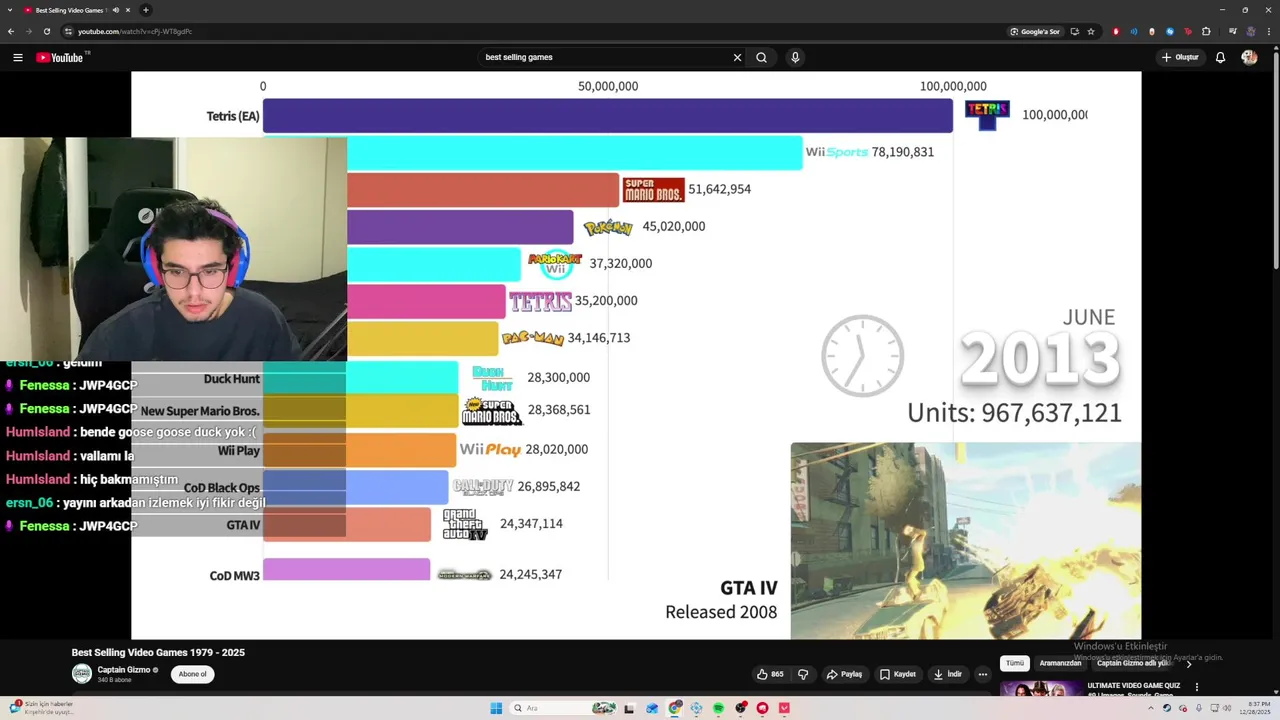Open the browser profile avatar

pos(1250,31)
